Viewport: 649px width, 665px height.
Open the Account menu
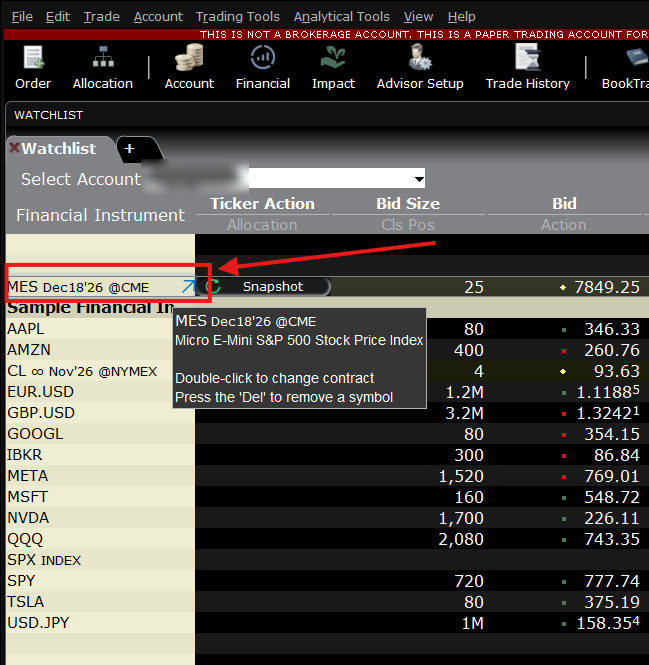pyautogui.click(x=158, y=17)
